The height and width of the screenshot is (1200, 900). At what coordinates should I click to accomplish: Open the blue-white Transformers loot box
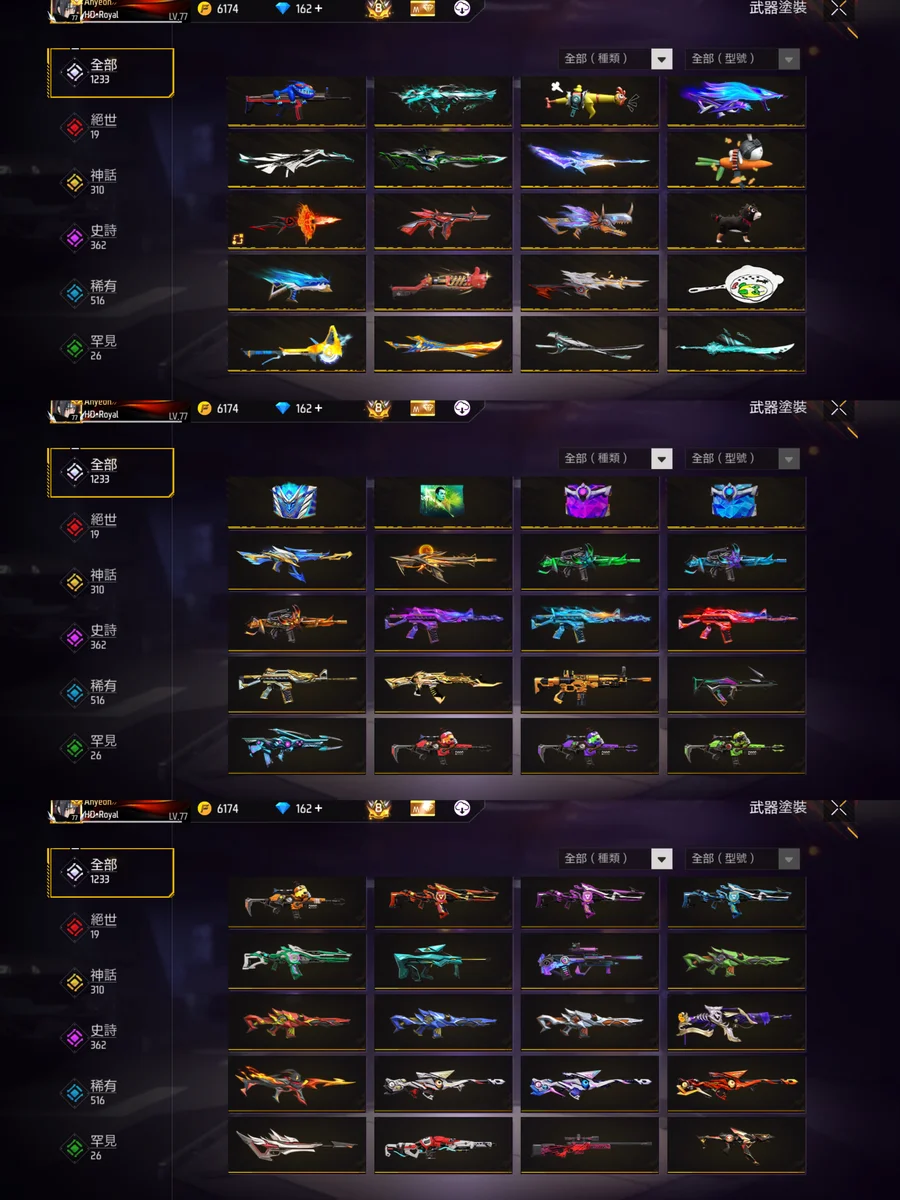(296, 501)
